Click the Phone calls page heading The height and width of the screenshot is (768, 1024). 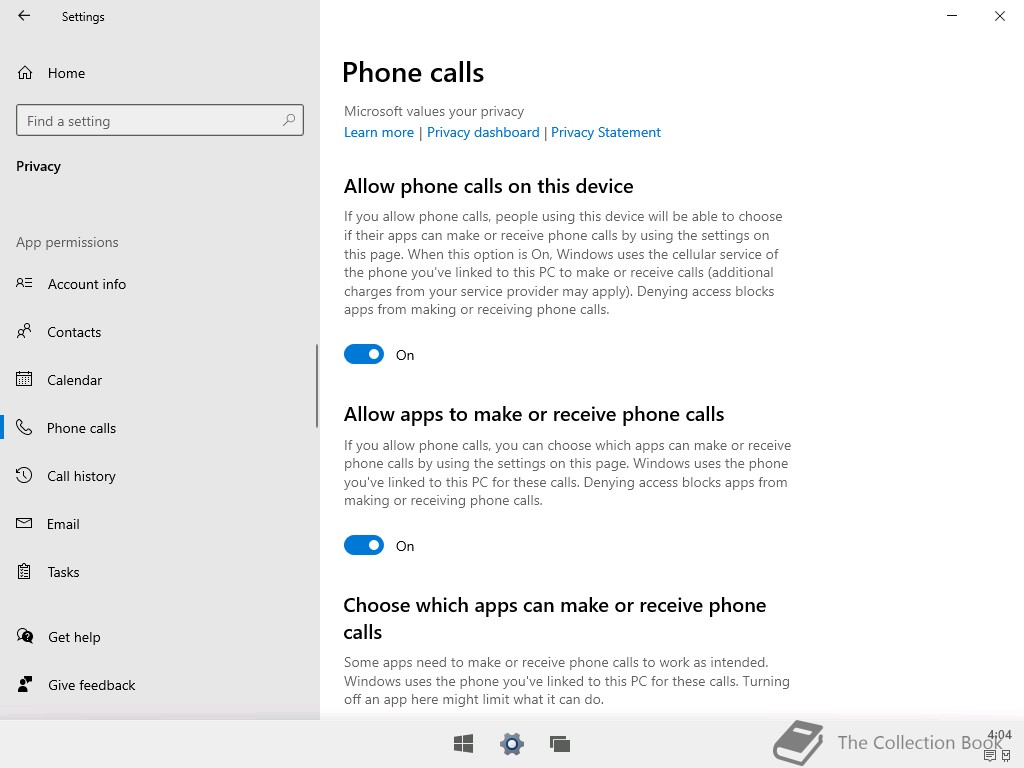[x=413, y=72]
